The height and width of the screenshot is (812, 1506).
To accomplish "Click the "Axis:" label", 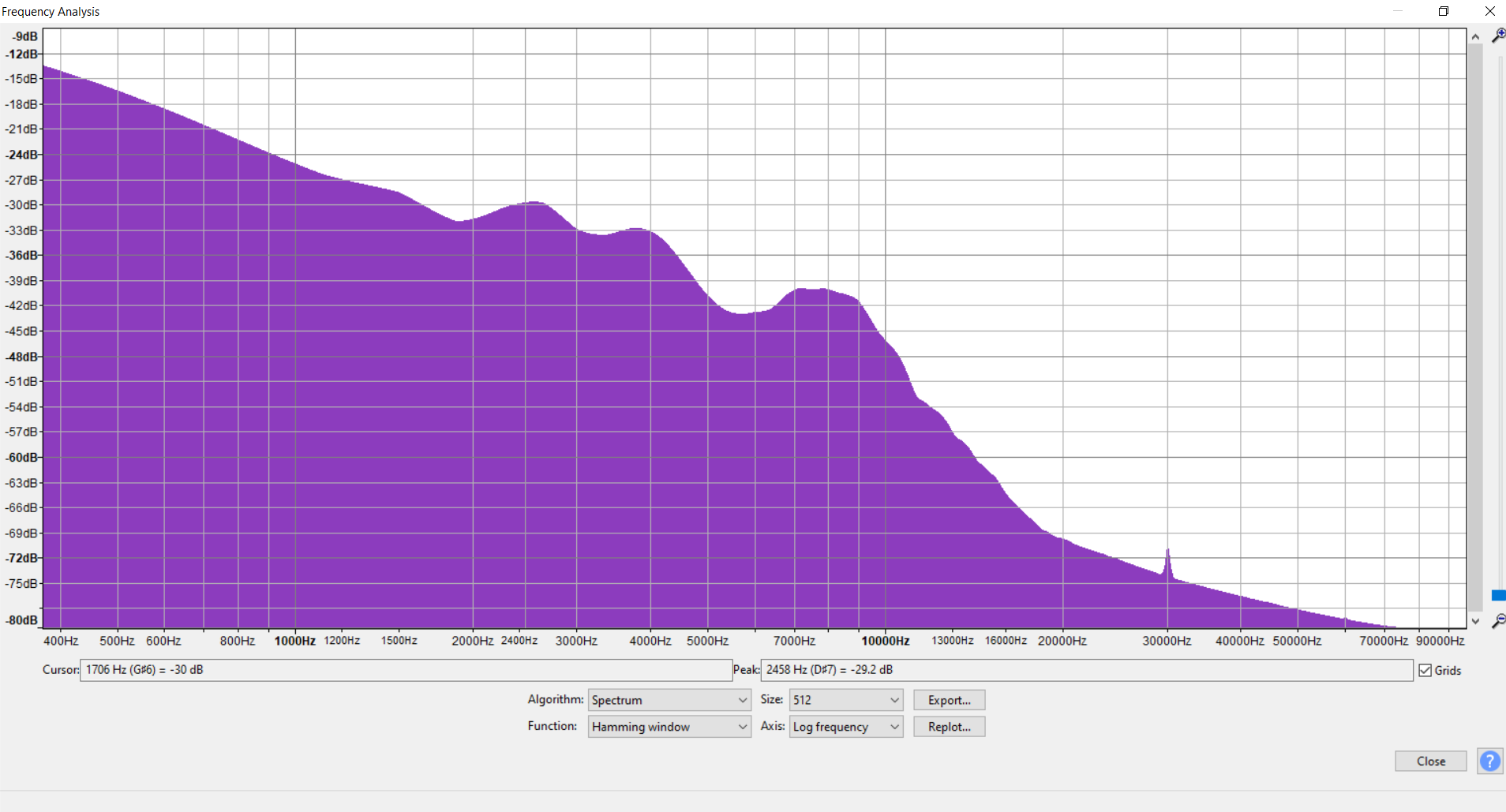I will [773, 726].
